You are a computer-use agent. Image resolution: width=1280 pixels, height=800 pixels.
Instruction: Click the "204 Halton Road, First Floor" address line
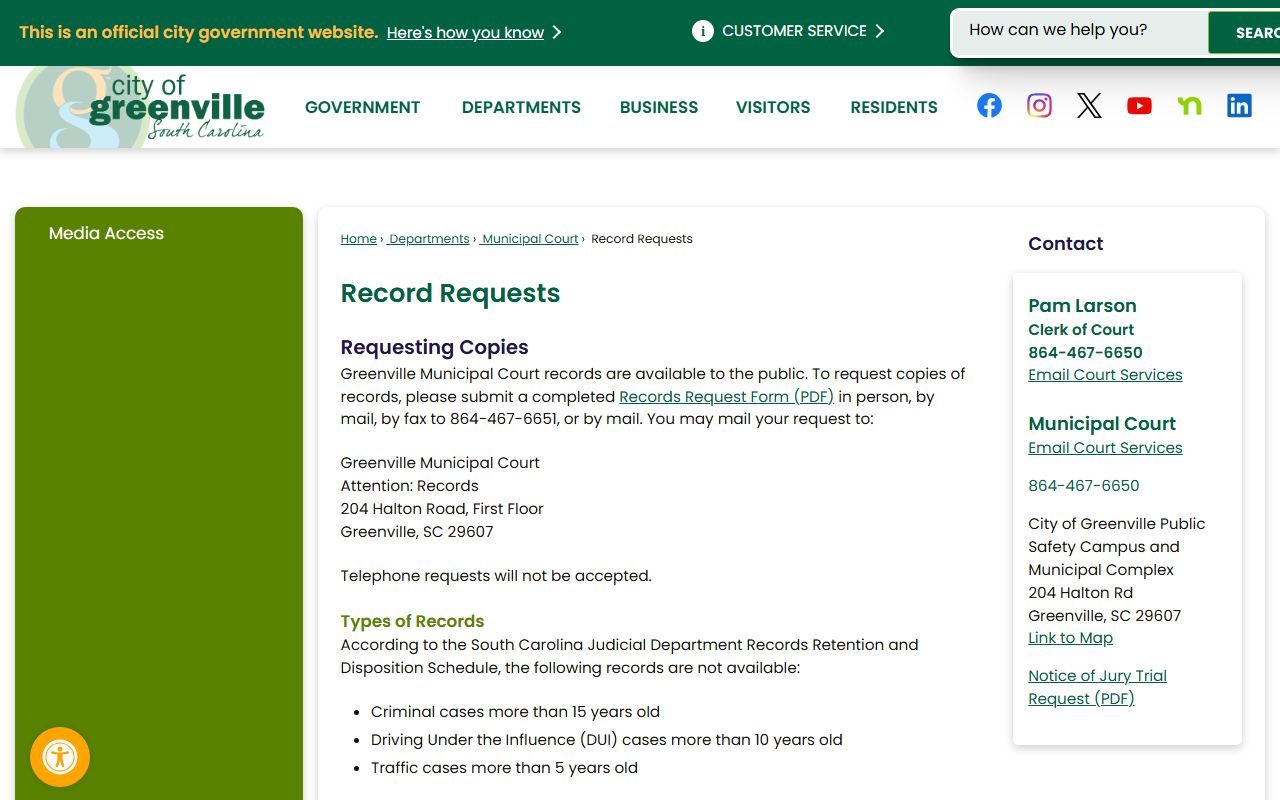pos(442,509)
